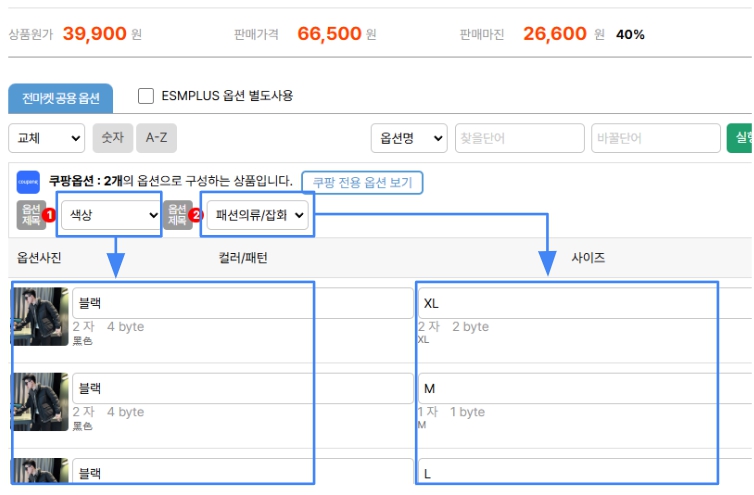754x495 pixels.
Task: Click the 옵션제목 badge numbered 2
Action: point(178,214)
